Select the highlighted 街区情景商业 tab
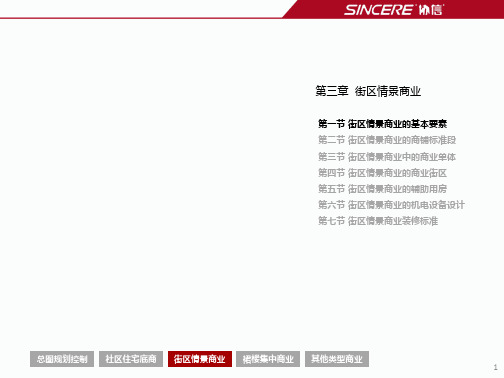Image resolution: width=504 pixels, height=378 pixels. coord(200,359)
